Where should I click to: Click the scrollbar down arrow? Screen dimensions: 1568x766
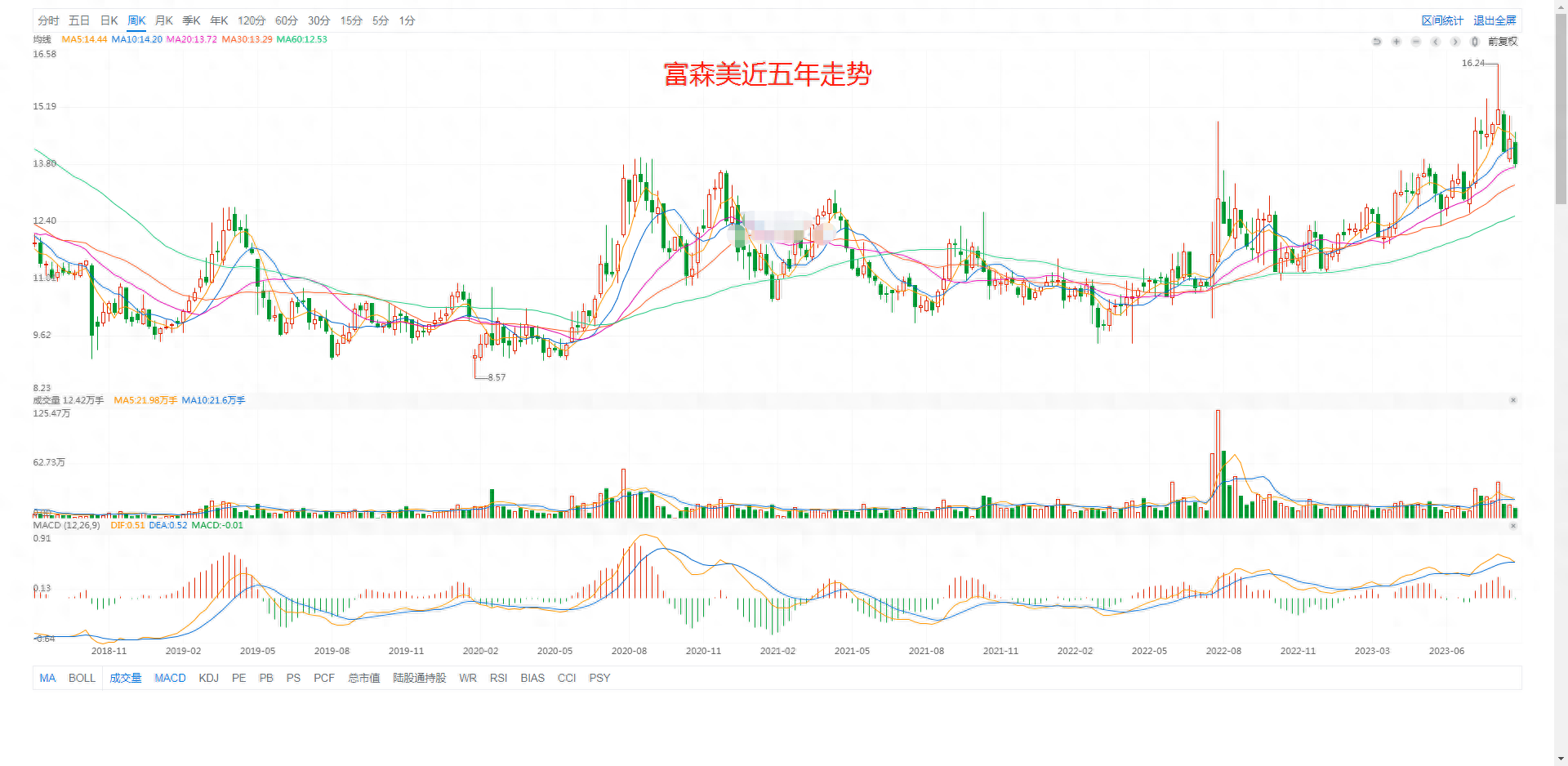(x=1561, y=759)
